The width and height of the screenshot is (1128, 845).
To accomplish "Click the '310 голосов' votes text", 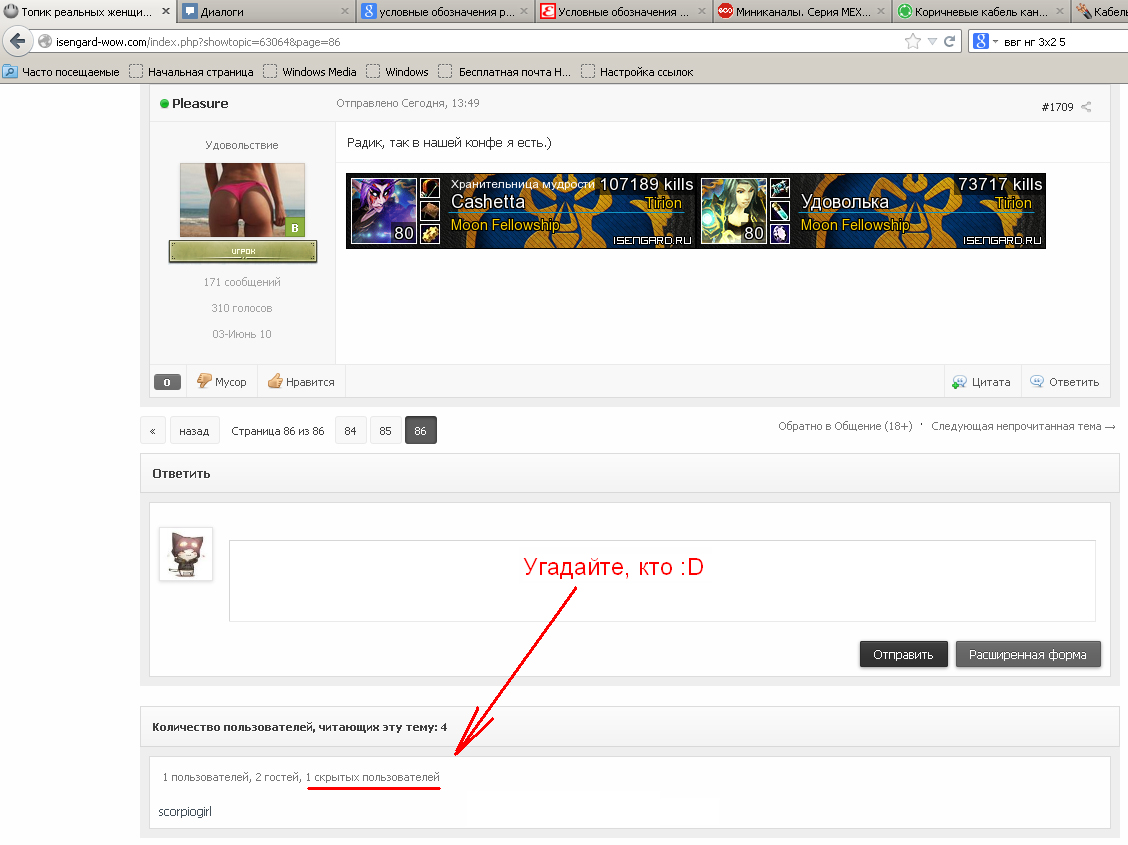I will (242, 308).
